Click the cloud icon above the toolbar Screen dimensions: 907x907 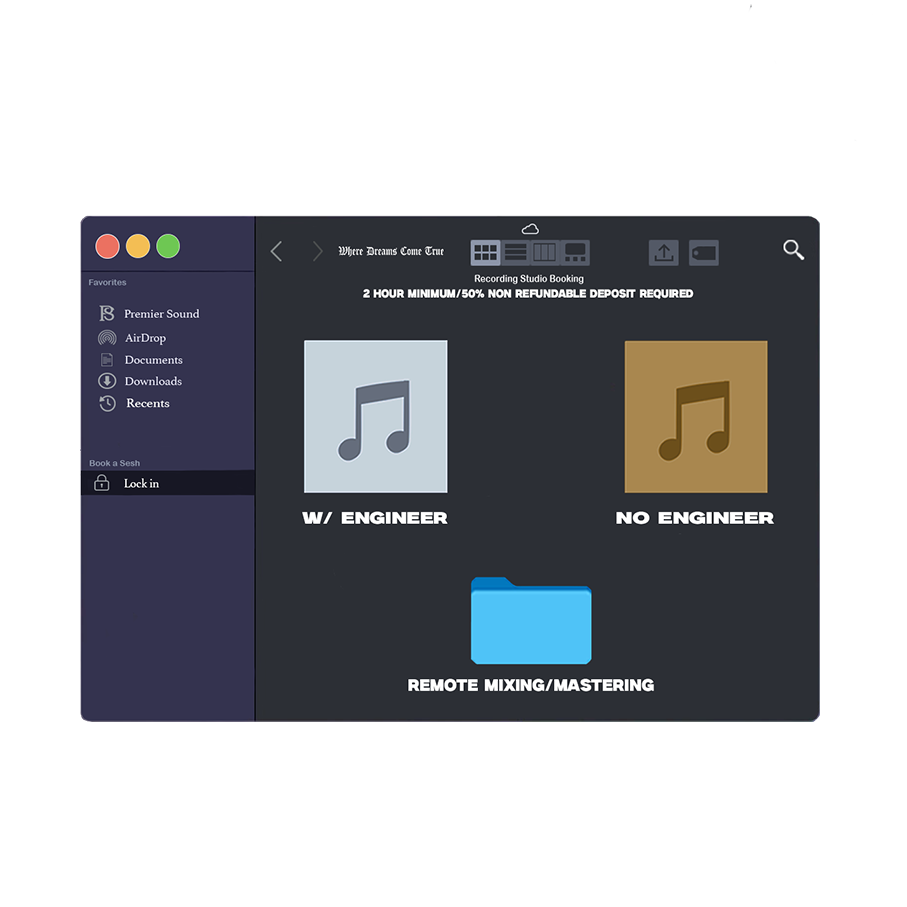tap(530, 230)
